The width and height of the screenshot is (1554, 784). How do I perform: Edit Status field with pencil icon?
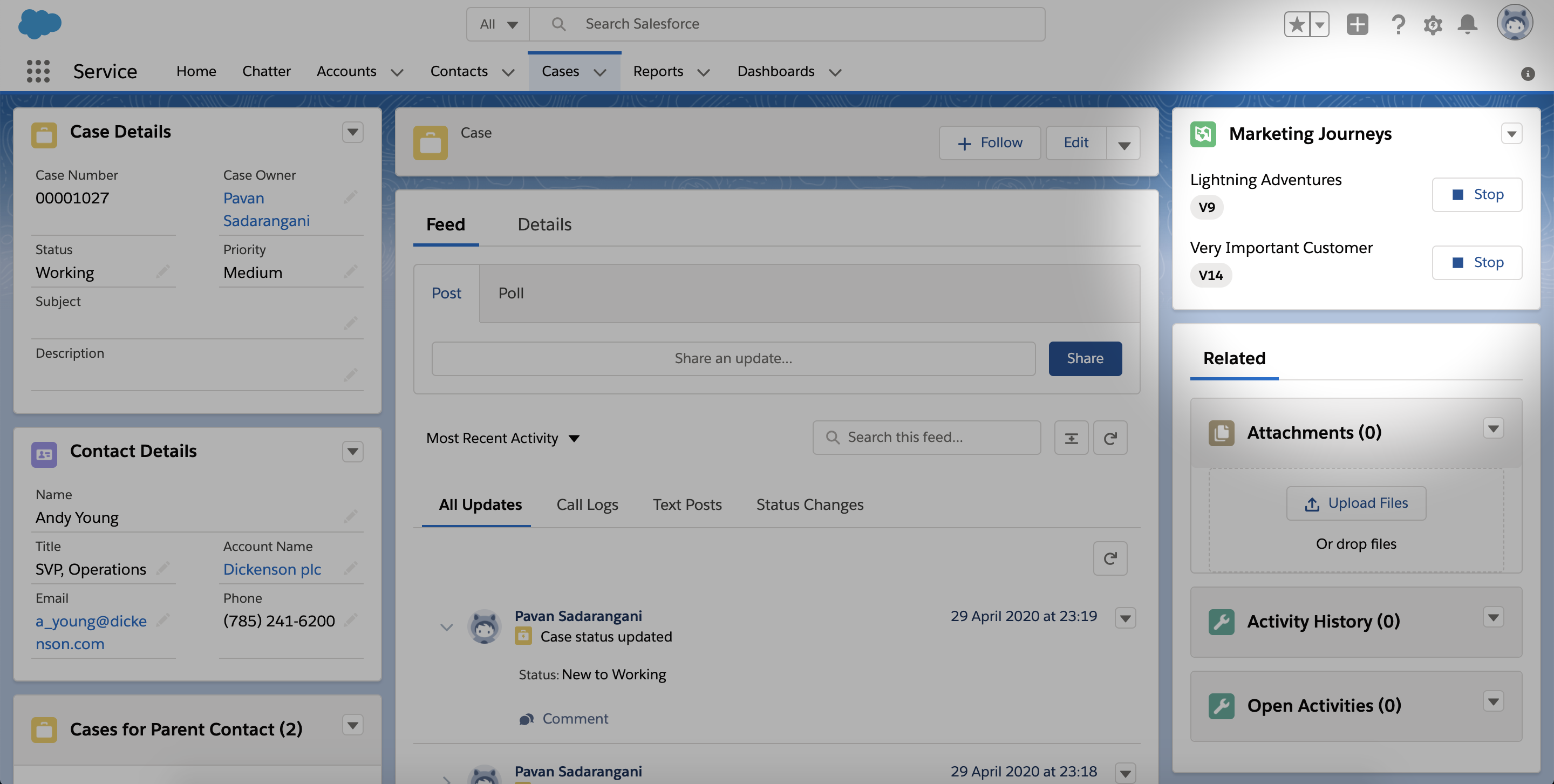click(x=162, y=271)
